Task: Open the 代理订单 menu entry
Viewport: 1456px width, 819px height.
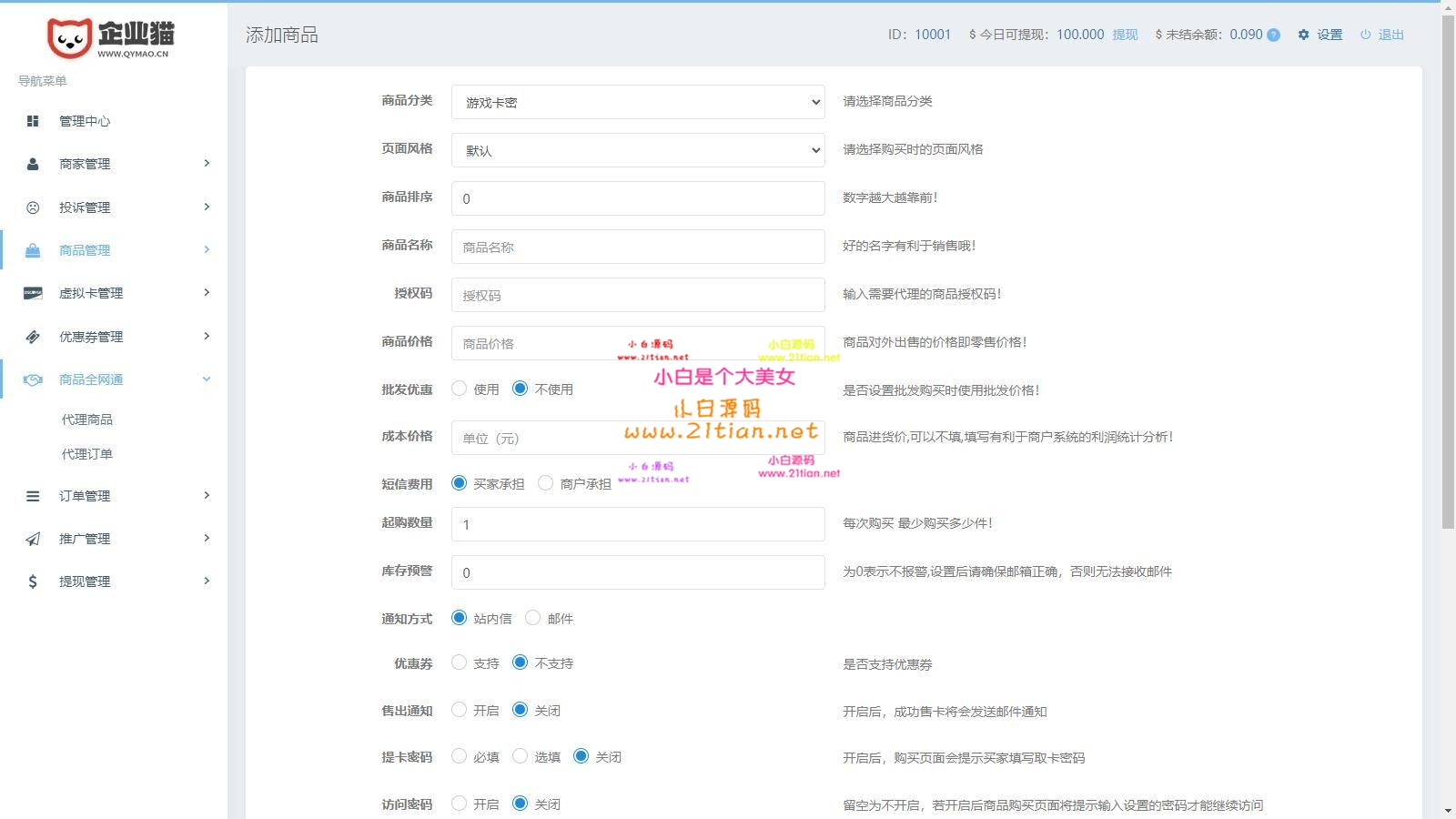Action: pyautogui.click(x=87, y=453)
